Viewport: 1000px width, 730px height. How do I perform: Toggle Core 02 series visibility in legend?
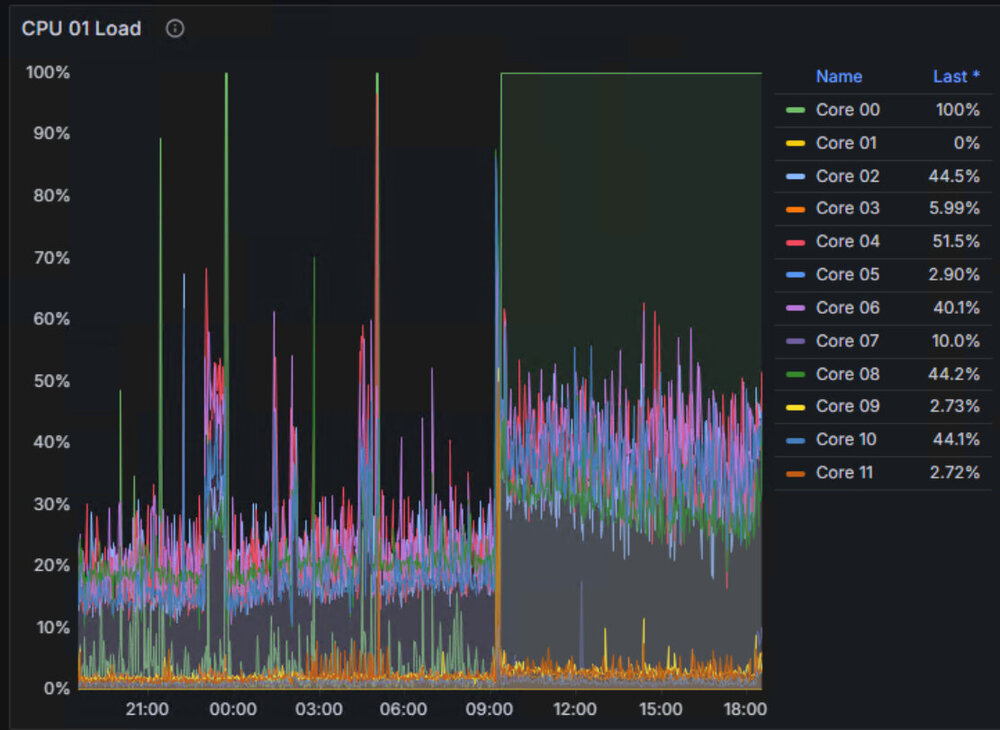pos(848,176)
